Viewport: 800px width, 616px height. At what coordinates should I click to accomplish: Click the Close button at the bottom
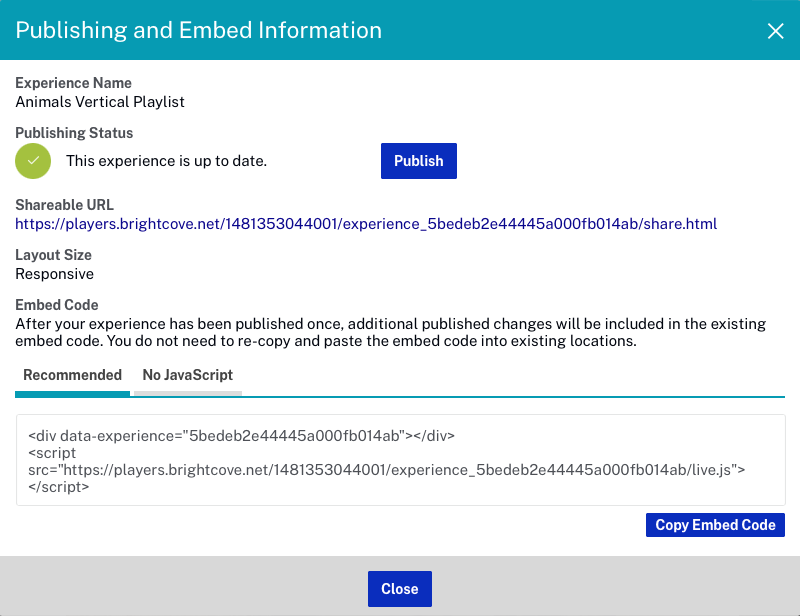click(399, 588)
